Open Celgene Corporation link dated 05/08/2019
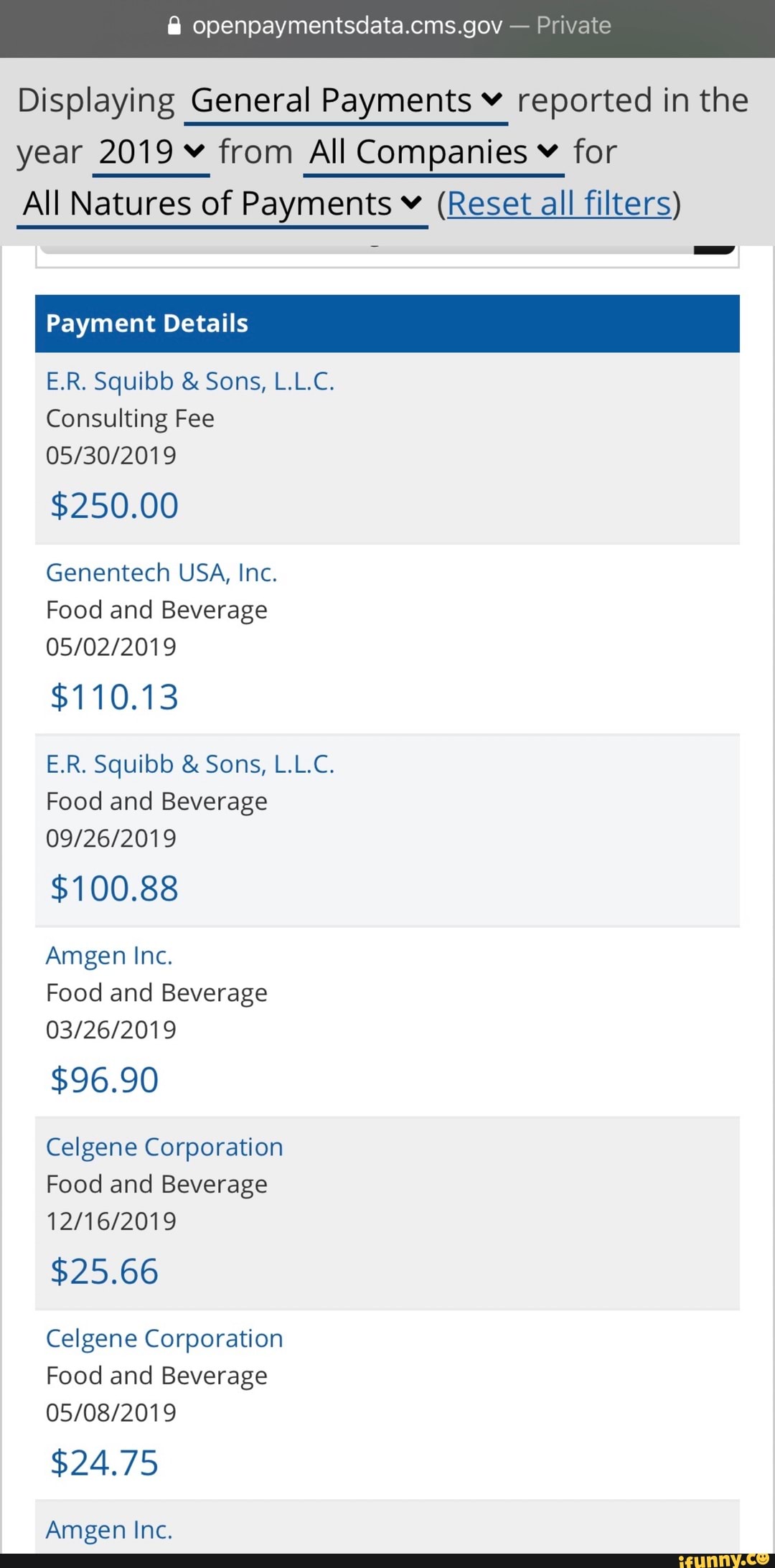775x1568 pixels. coord(164,1339)
